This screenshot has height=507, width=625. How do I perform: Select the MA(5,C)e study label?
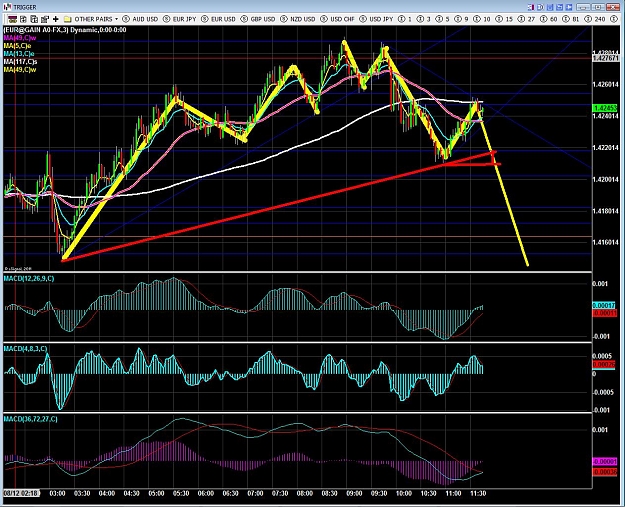pyautogui.click(x=17, y=46)
